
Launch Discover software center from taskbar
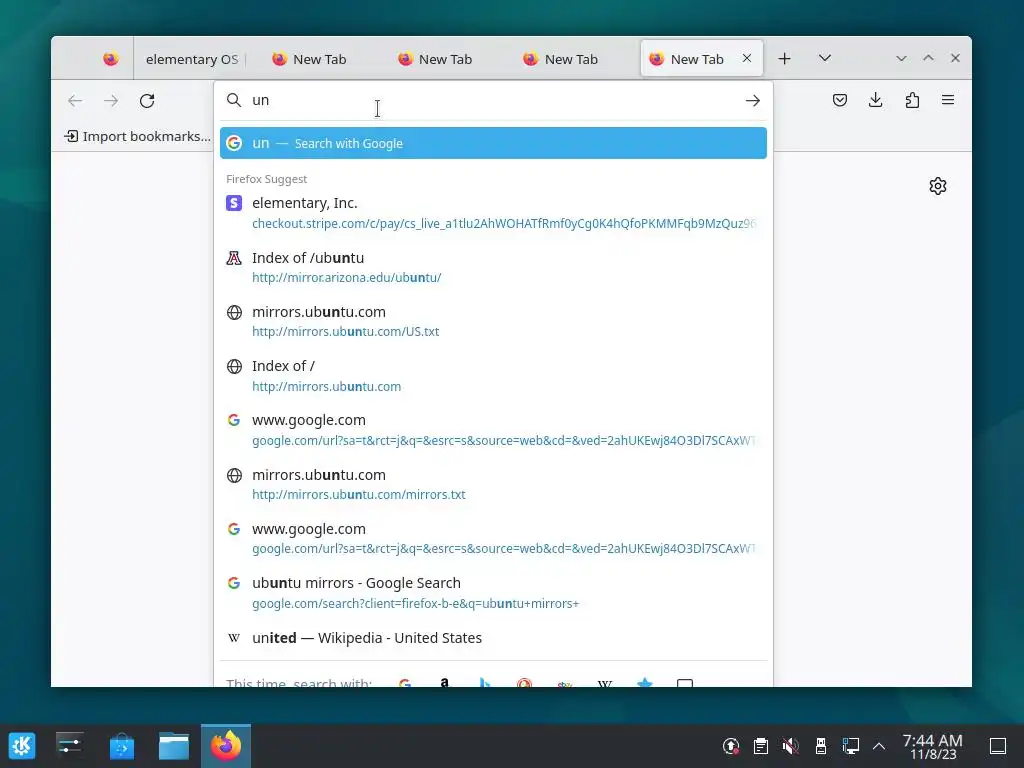point(121,745)
